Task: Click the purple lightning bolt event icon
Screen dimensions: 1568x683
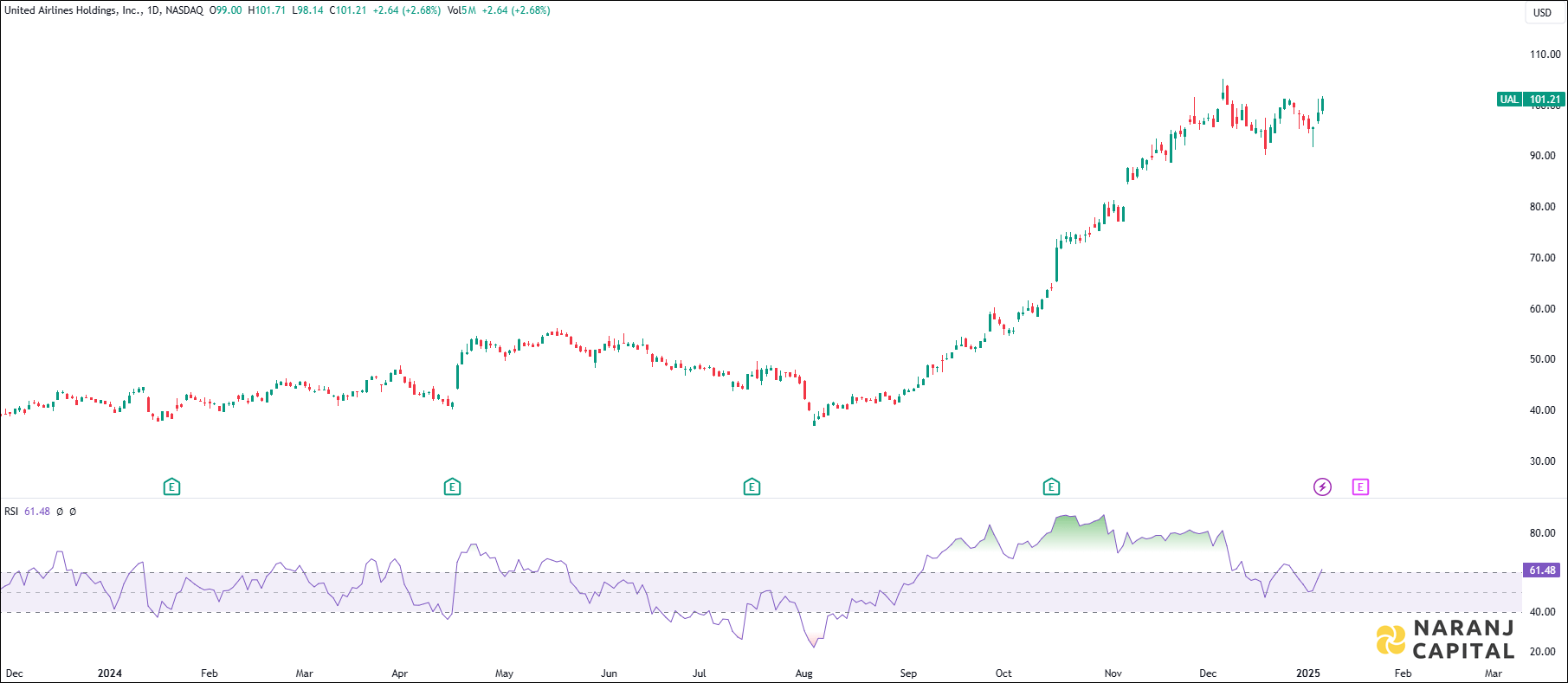Action: (1322, 487)
